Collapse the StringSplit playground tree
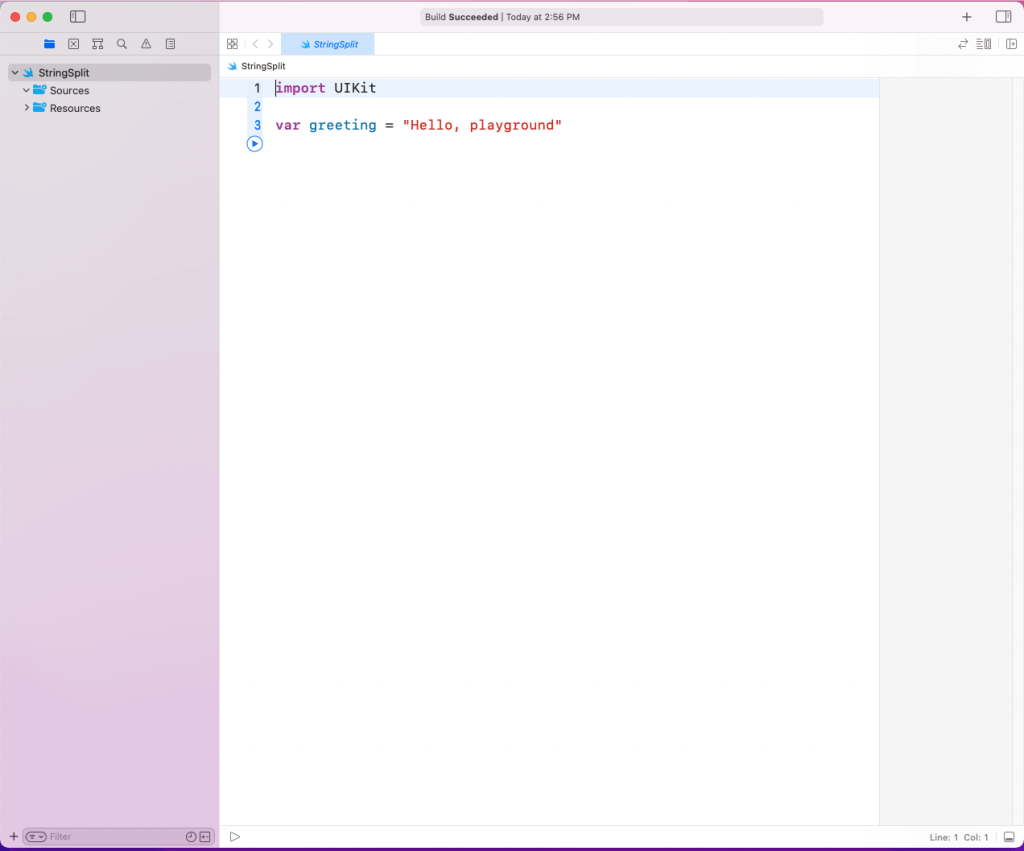 tap(15, 73)
